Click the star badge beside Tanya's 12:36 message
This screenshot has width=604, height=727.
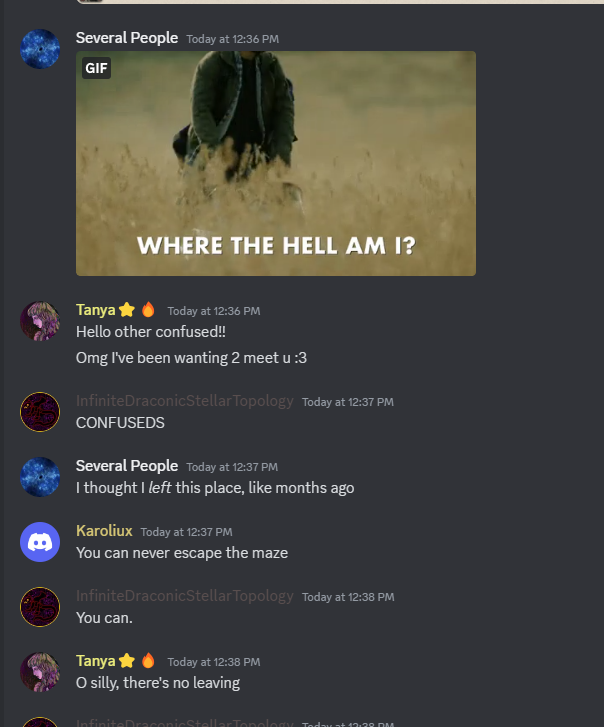click(x=127, y=310)
